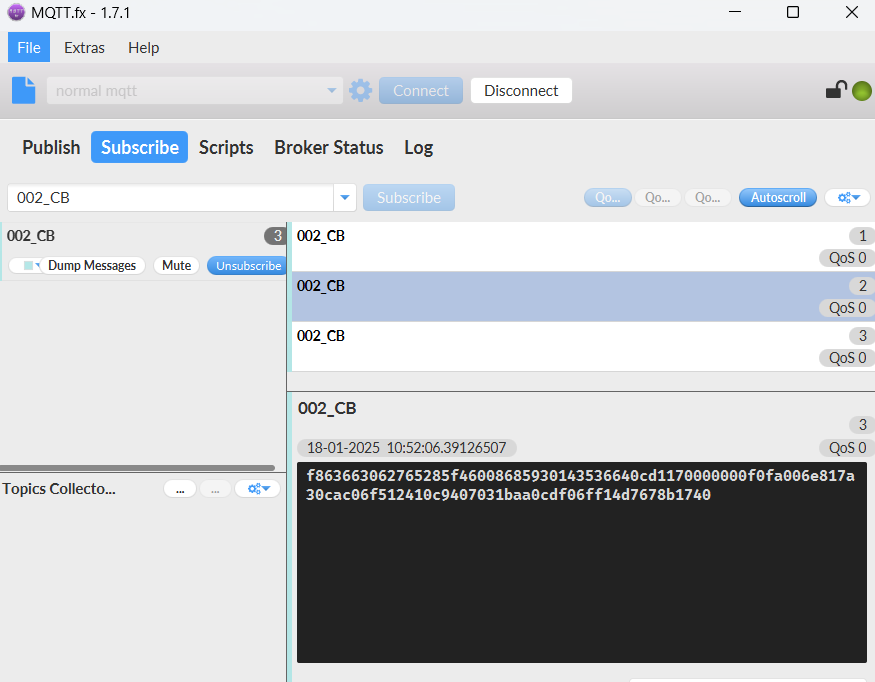Switch to the Publish tab
Screen dimensions: 875x682
[51, 147]
